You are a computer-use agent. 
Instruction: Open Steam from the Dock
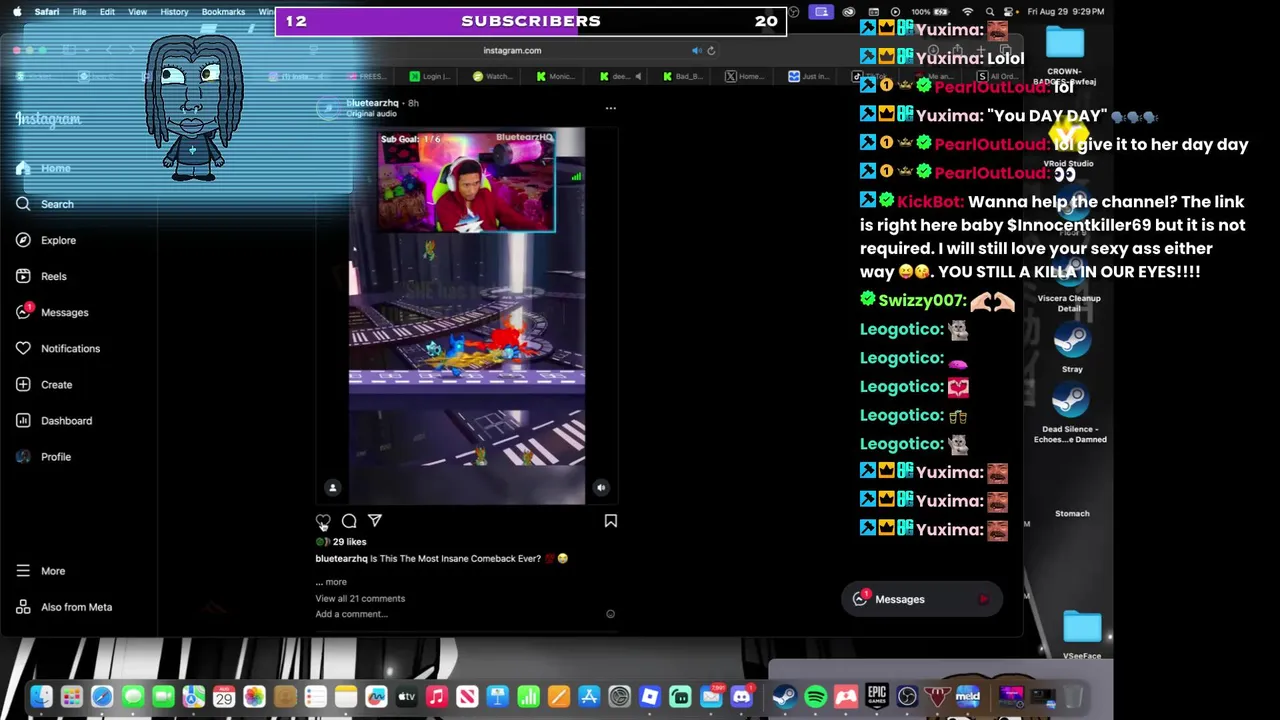pos(785,697)
